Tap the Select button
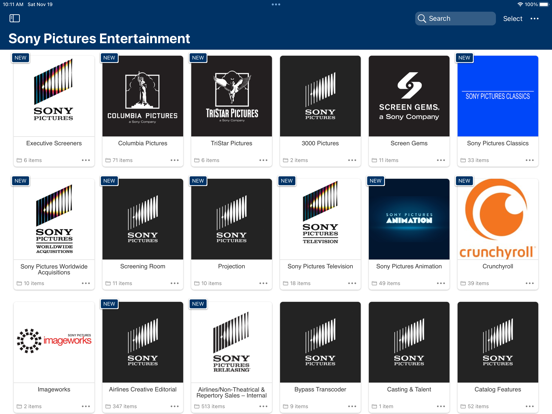The height and width of the screenshot is (414, 552). [x=513, y=19]
